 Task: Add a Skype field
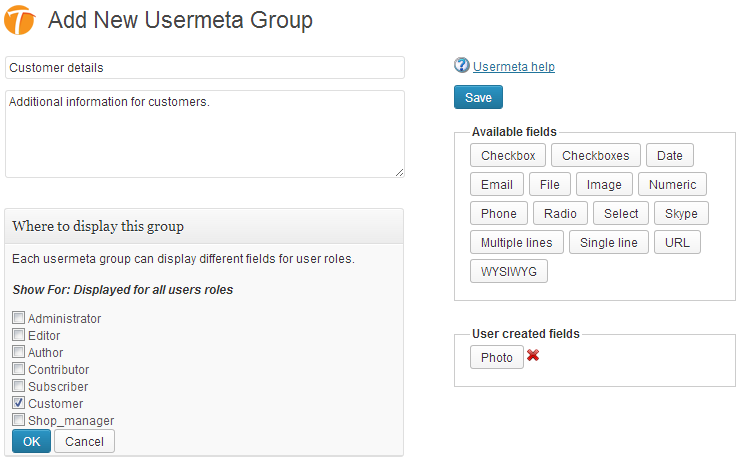point(681,213)
